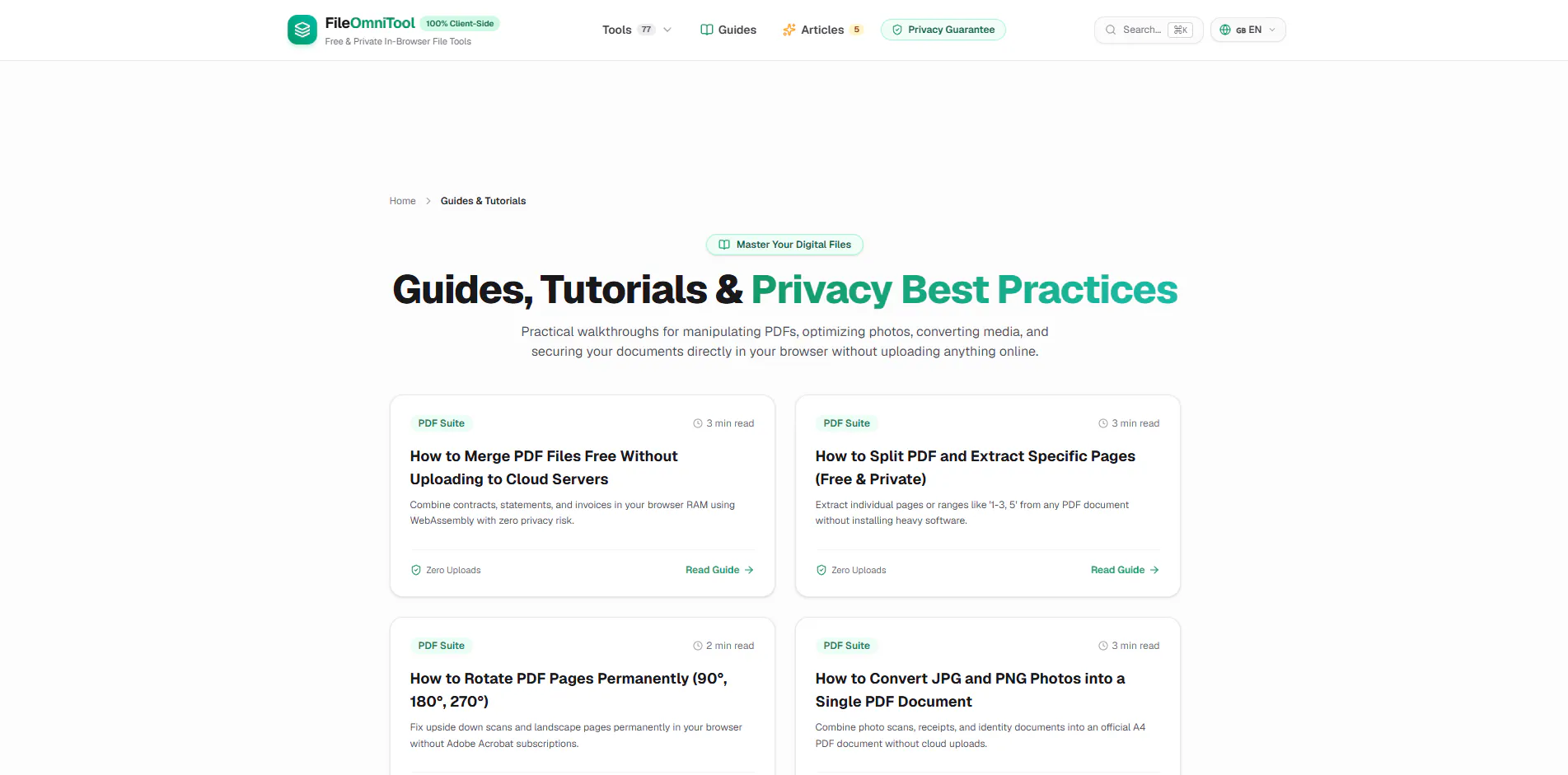Click PDF Suite tag on Convert JPG card

846,646
